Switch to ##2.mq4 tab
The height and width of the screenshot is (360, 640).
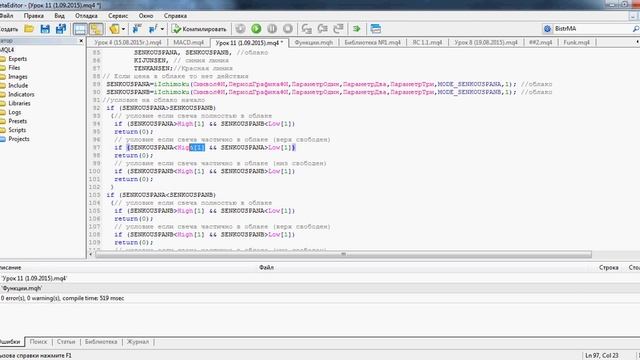[x=540, y=42]
